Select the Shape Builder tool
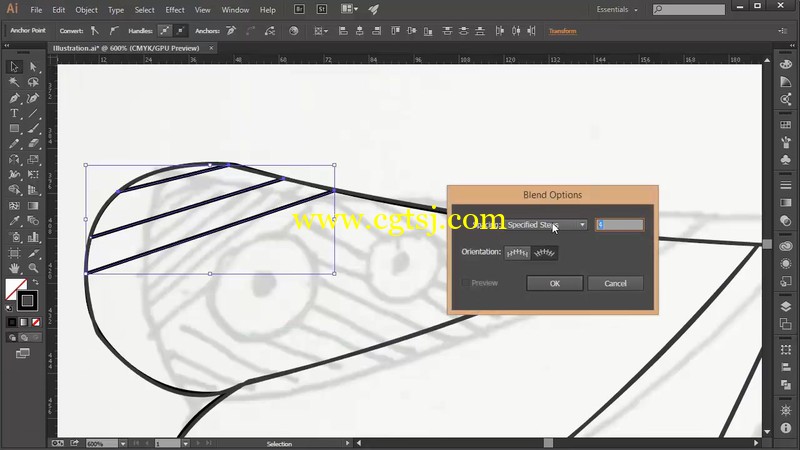 tap(14, 190)
